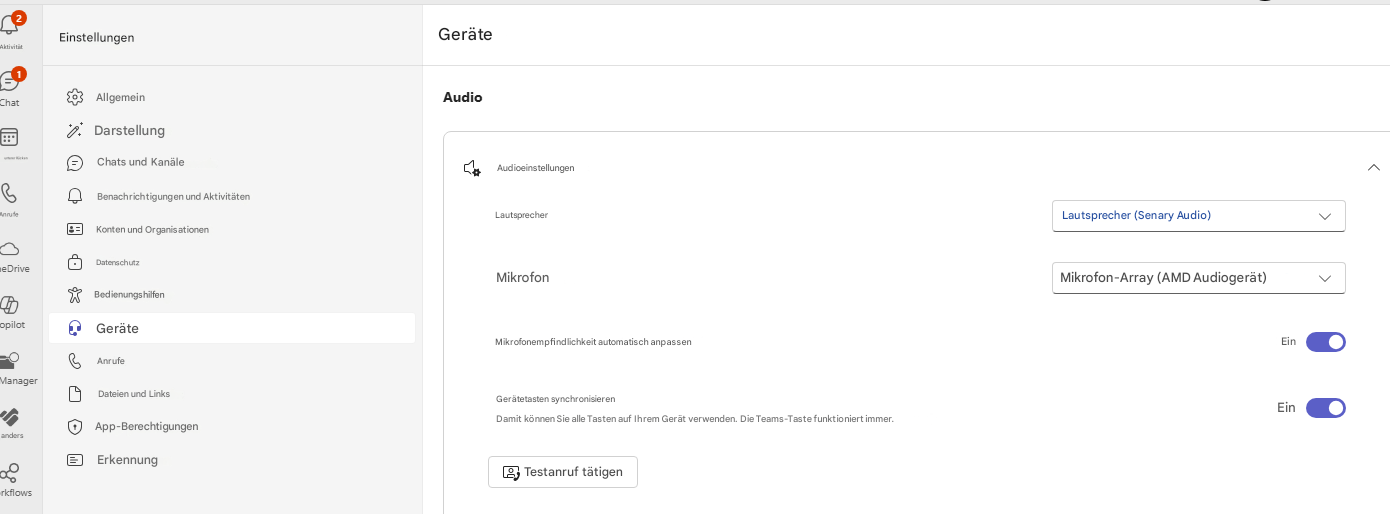Screen dimensions: 1390x514
Task: Click the gear icon next to Allgemein
Action: coord(75,97)
